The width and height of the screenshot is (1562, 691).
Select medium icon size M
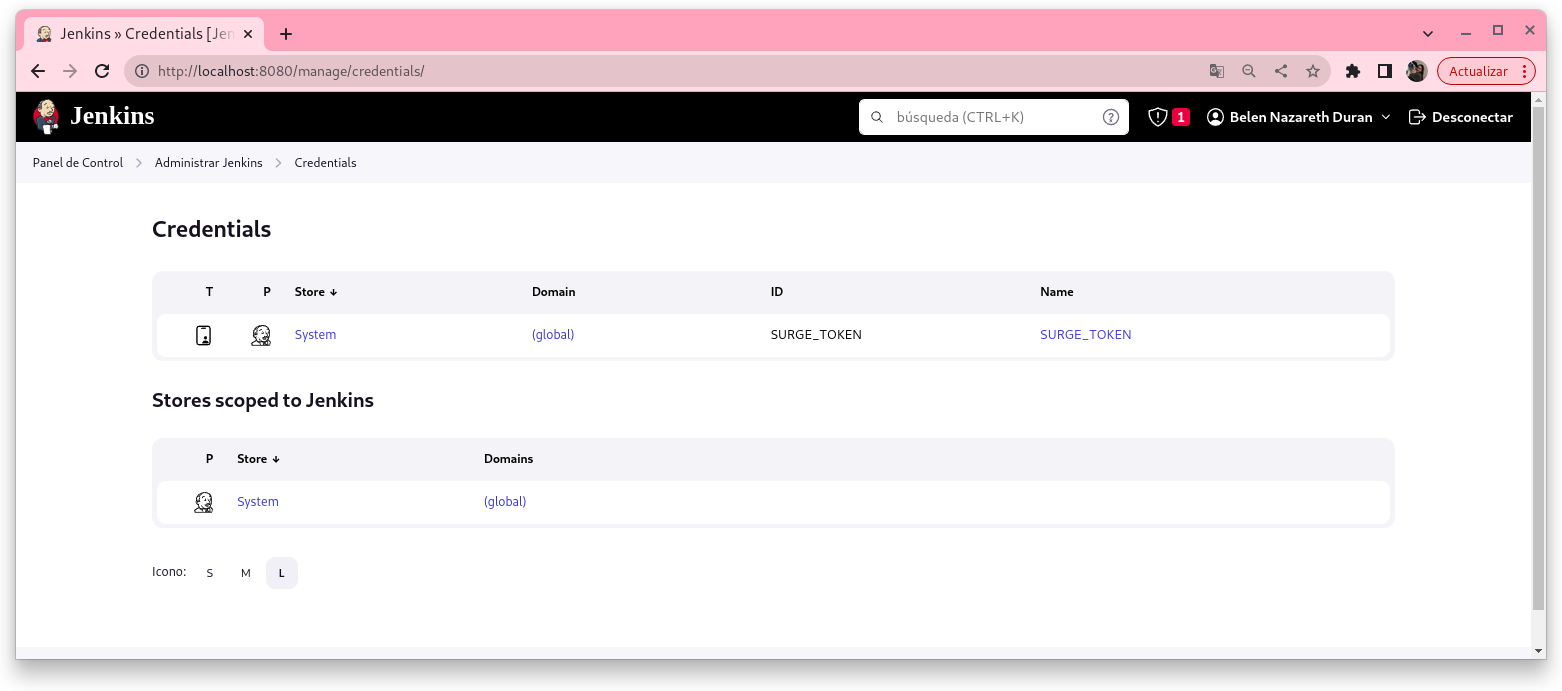(x=245, y=573)
